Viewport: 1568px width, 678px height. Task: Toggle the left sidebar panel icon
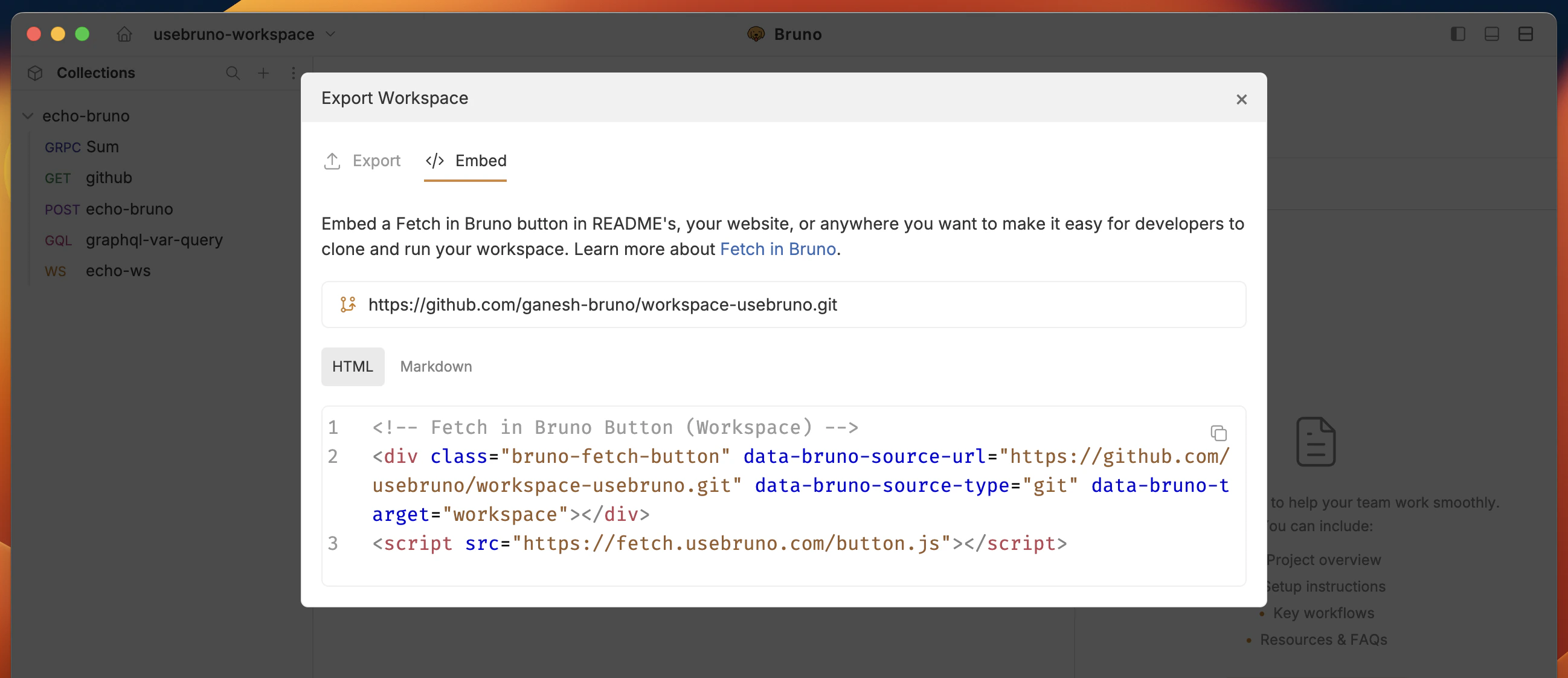coord(1457,34)
